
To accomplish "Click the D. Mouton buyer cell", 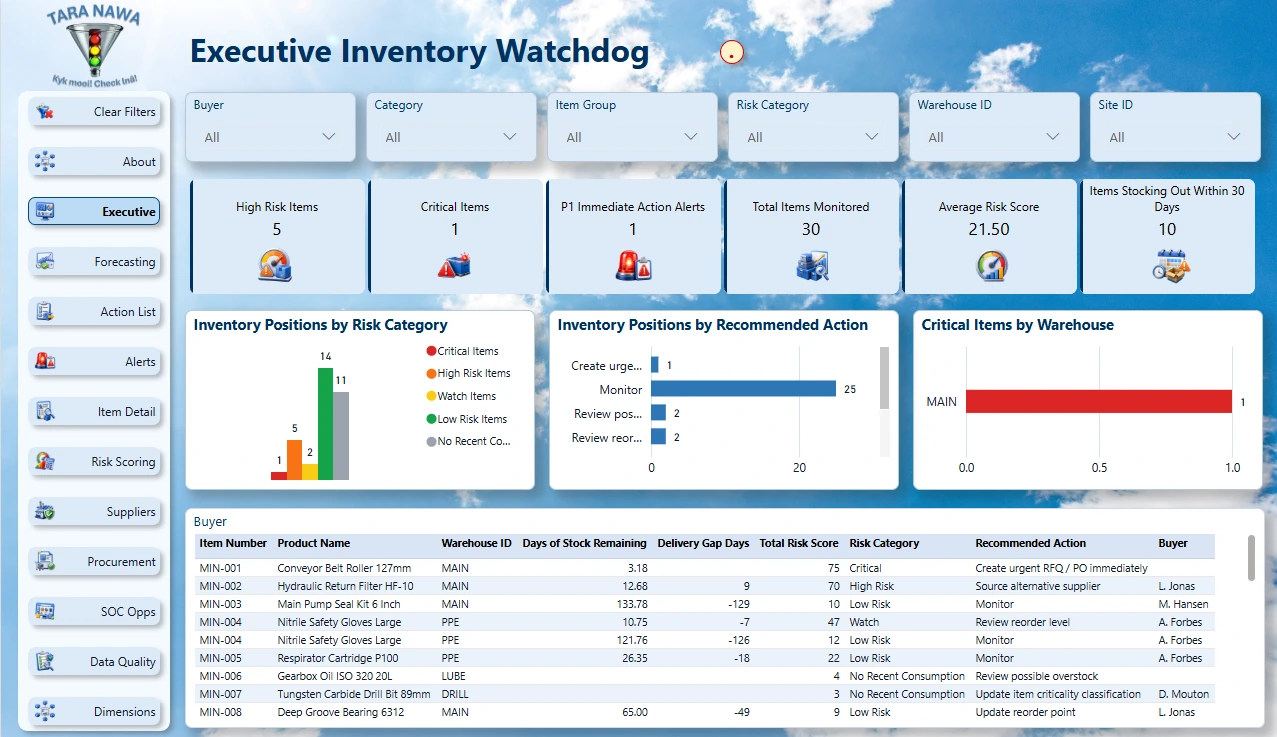I will pos(1183,694).
